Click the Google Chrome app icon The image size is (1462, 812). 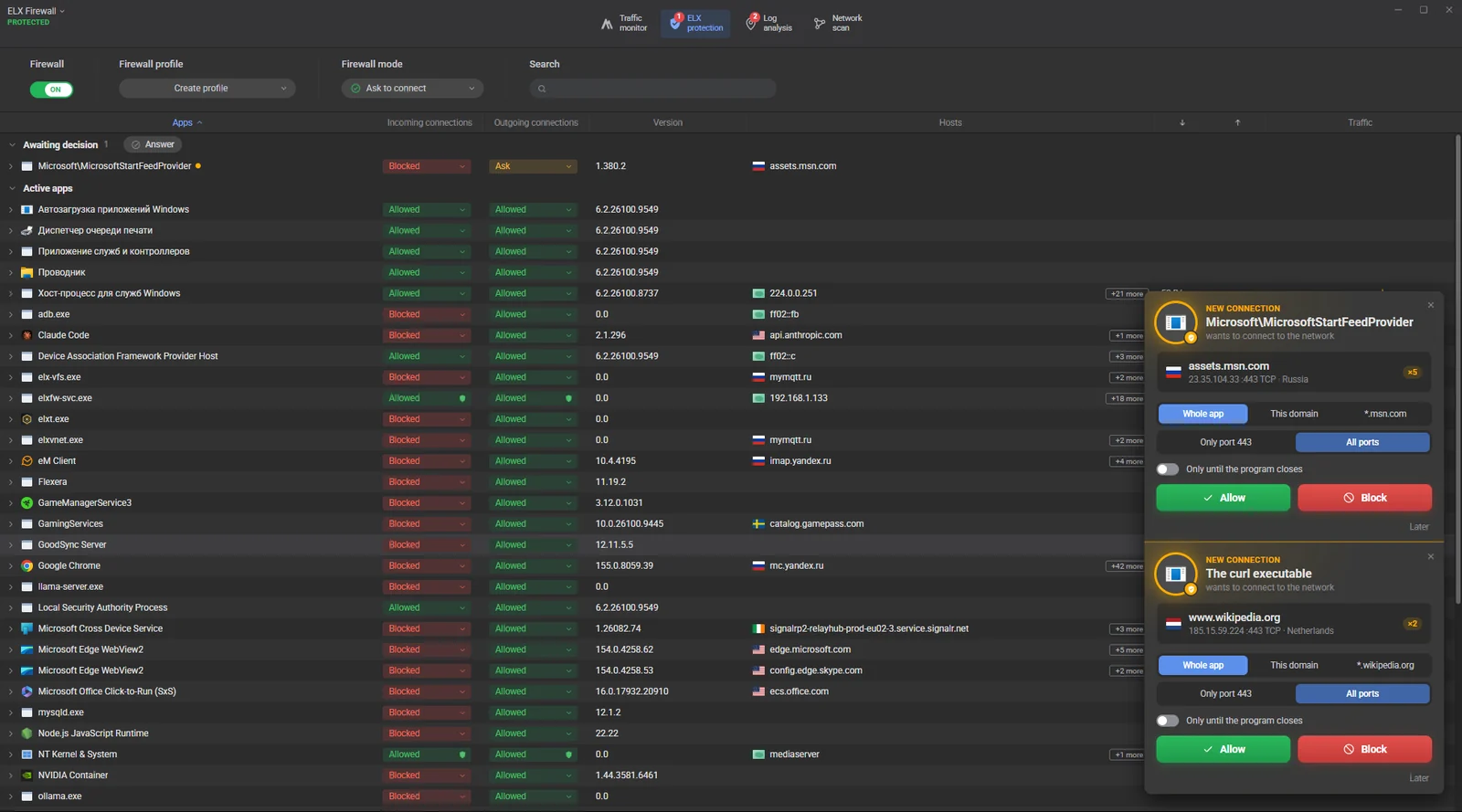click(27, 565)
